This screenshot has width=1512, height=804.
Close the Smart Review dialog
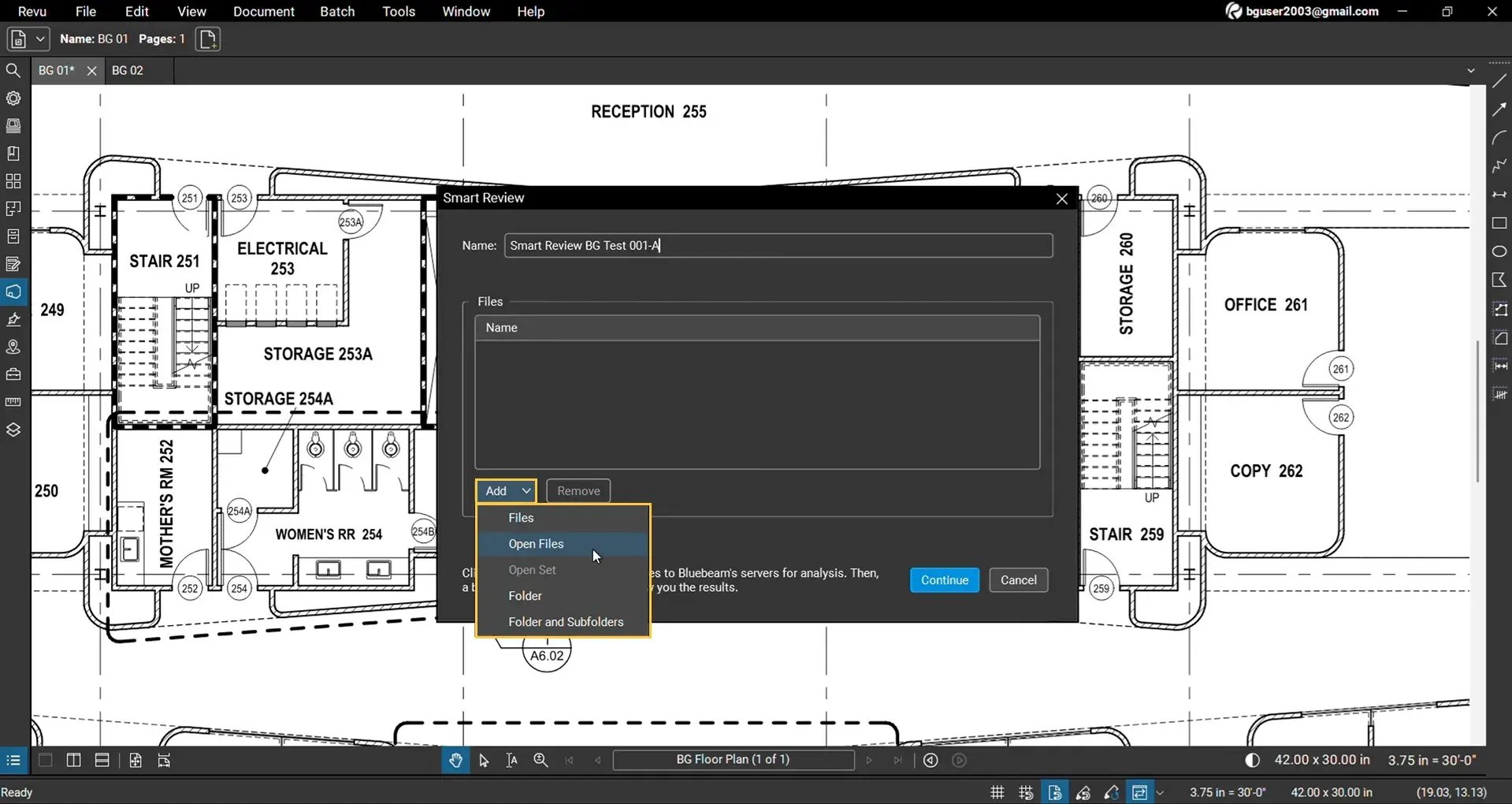(x=1061, y=199)
